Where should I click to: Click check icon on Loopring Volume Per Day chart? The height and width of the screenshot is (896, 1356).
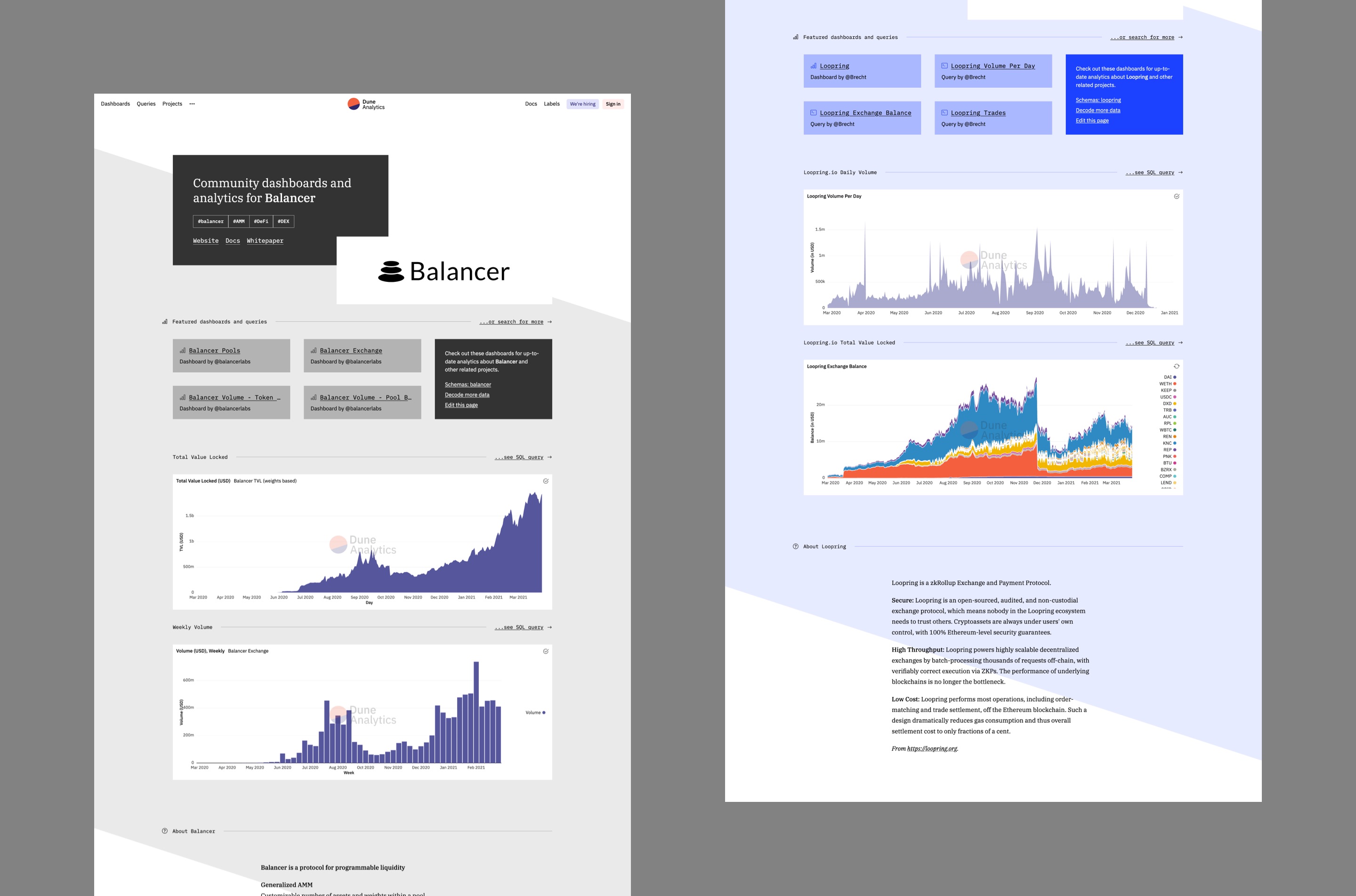1177,197
